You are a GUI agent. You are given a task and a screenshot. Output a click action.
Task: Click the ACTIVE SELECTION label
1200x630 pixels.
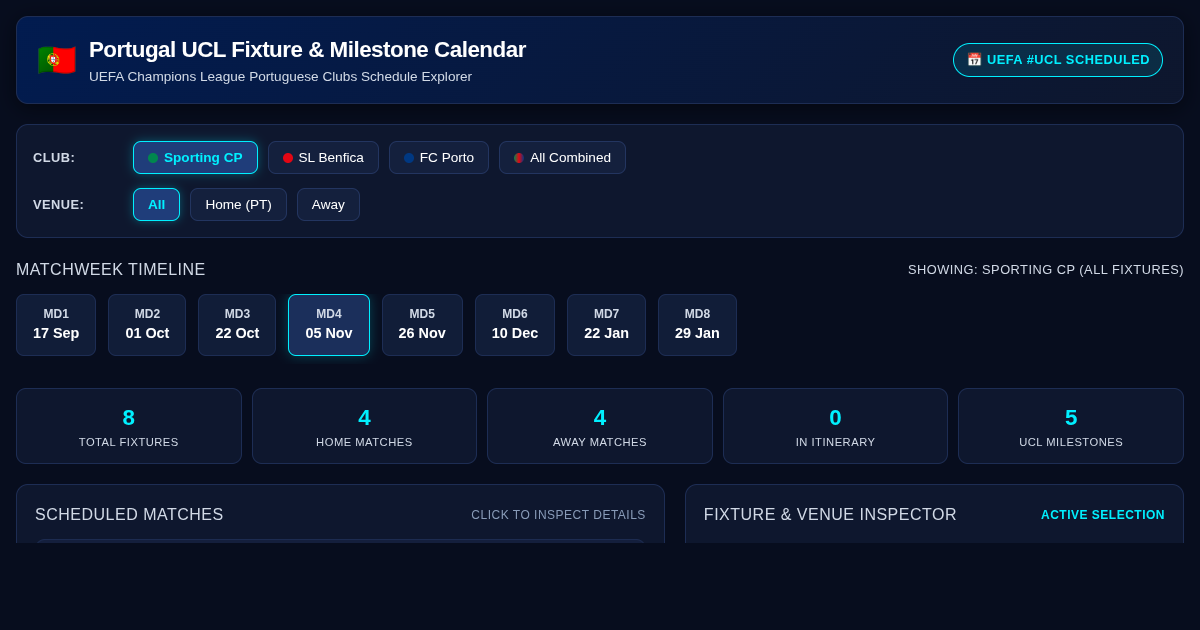(1103, 515)
